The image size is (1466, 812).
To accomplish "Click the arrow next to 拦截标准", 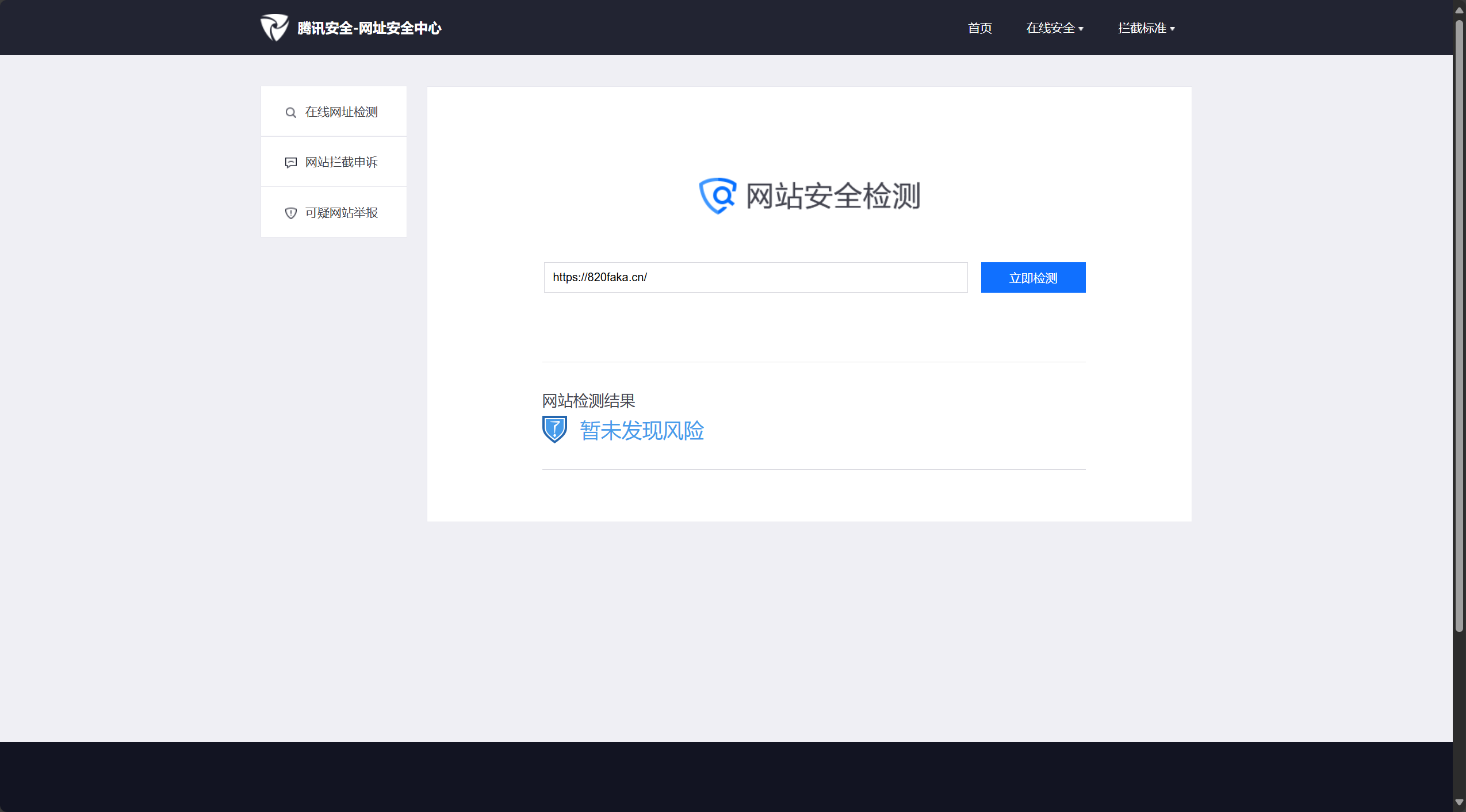I will click(x=1172, y=29).
